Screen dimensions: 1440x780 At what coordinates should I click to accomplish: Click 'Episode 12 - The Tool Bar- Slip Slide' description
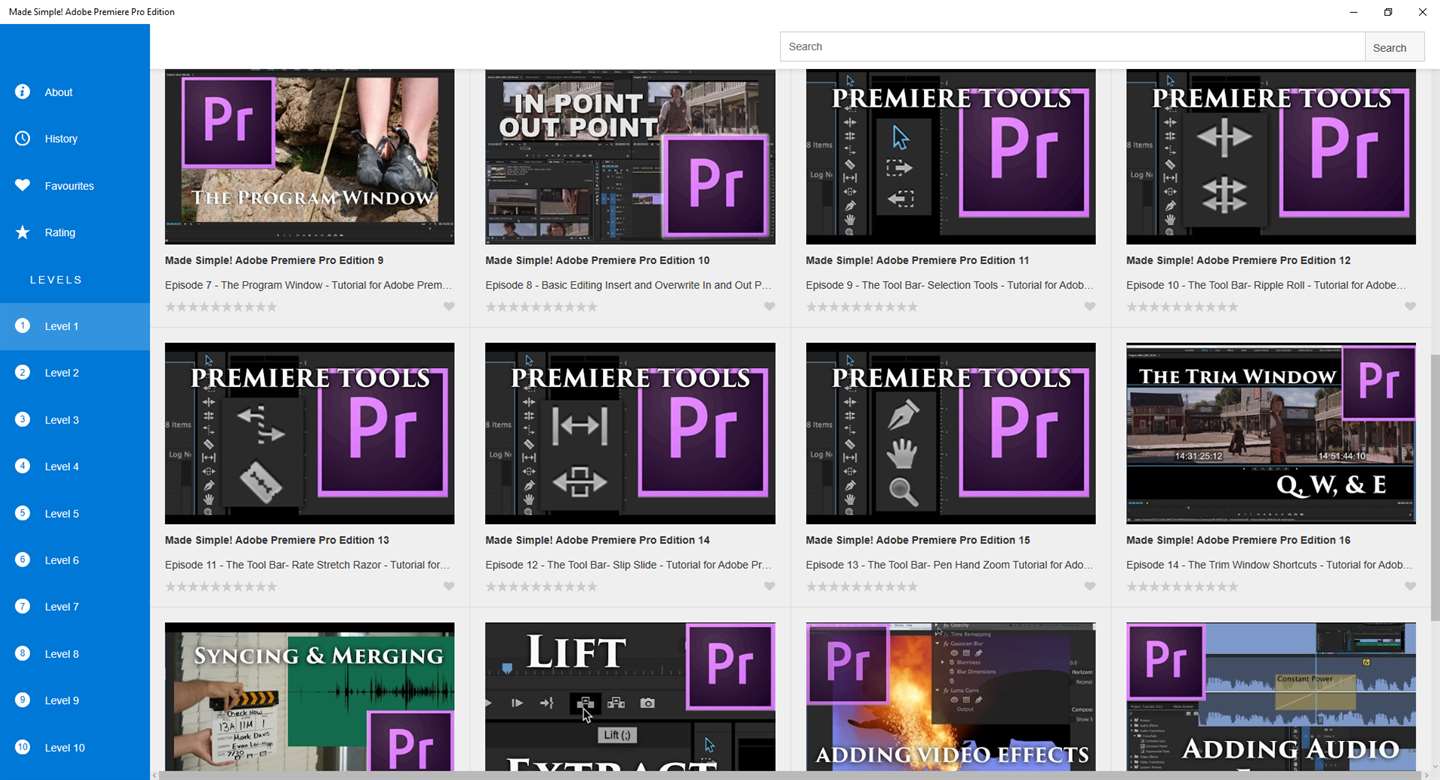(628, 565)
